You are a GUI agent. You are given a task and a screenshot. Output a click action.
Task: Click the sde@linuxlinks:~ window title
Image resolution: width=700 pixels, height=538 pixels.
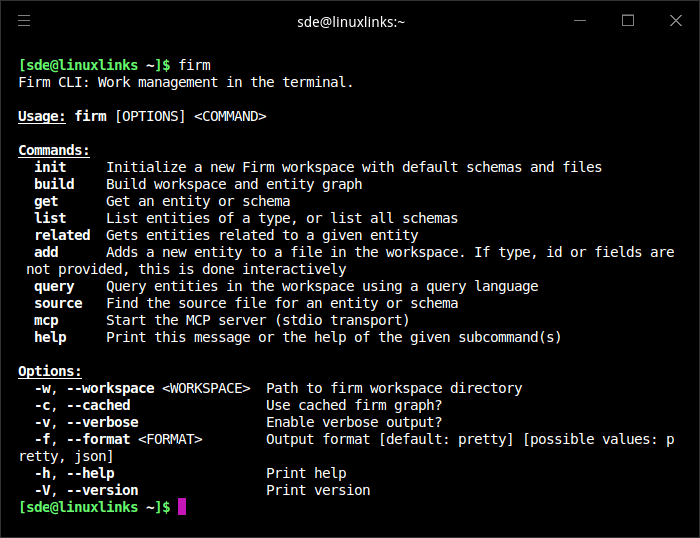click(351, 21)
